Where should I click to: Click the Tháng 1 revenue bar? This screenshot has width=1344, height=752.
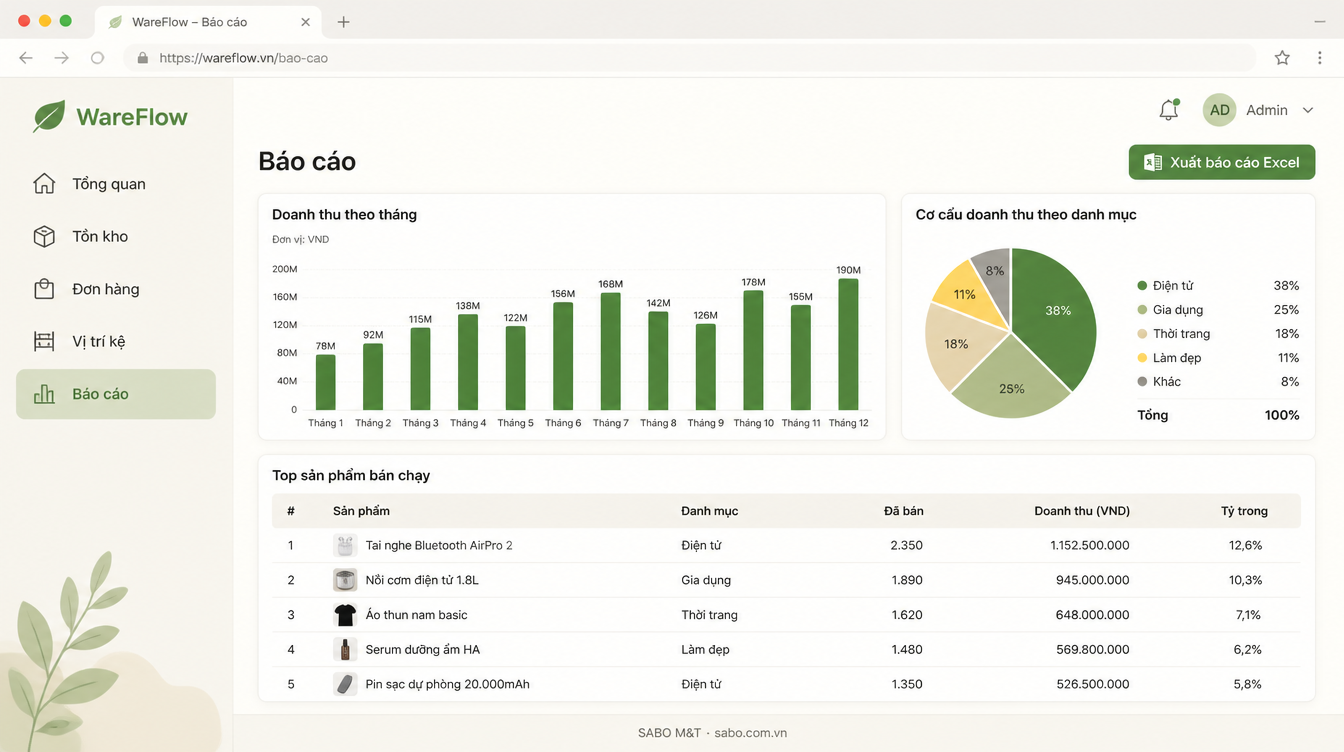[326, 382]
